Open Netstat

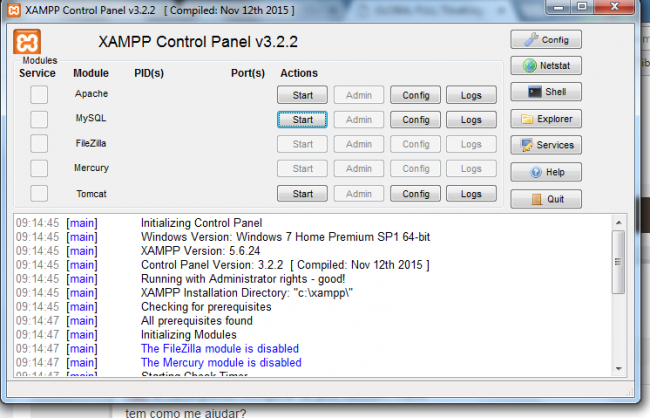tap(546, 66)
